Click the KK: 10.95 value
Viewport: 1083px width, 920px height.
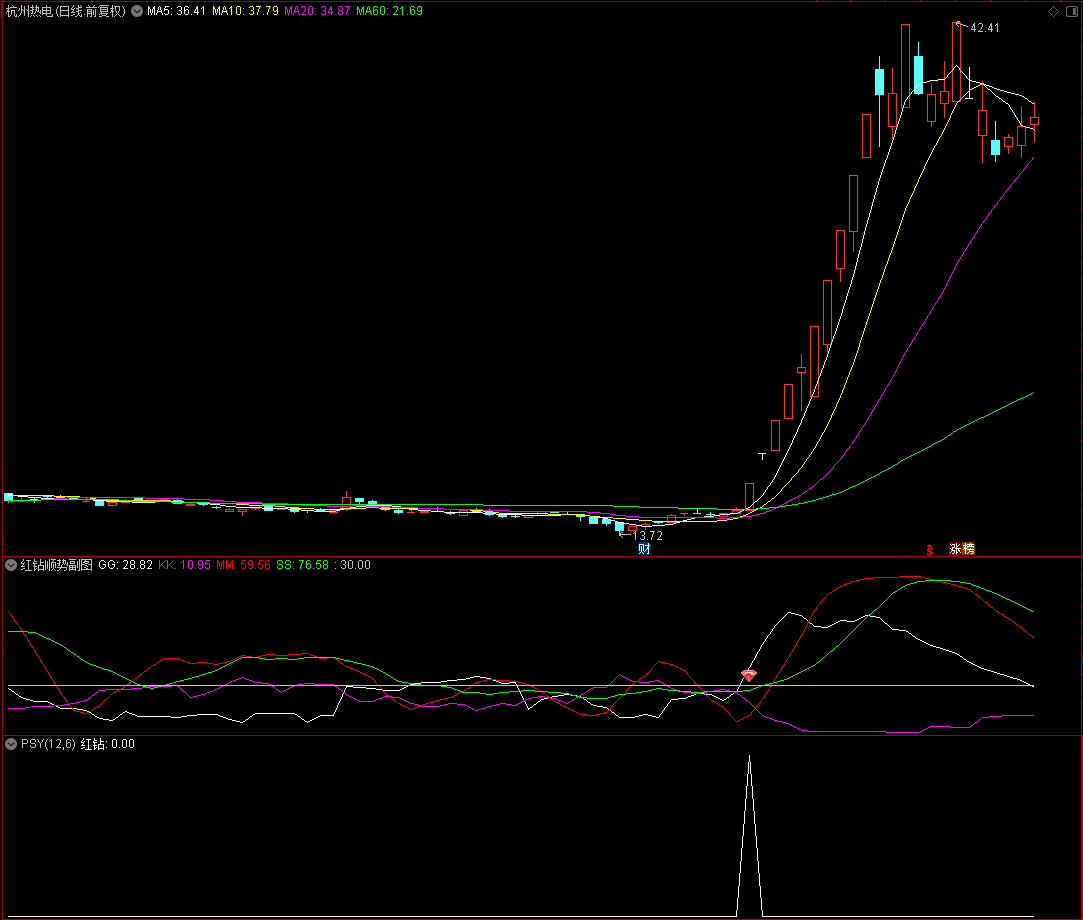coord(184,565)
